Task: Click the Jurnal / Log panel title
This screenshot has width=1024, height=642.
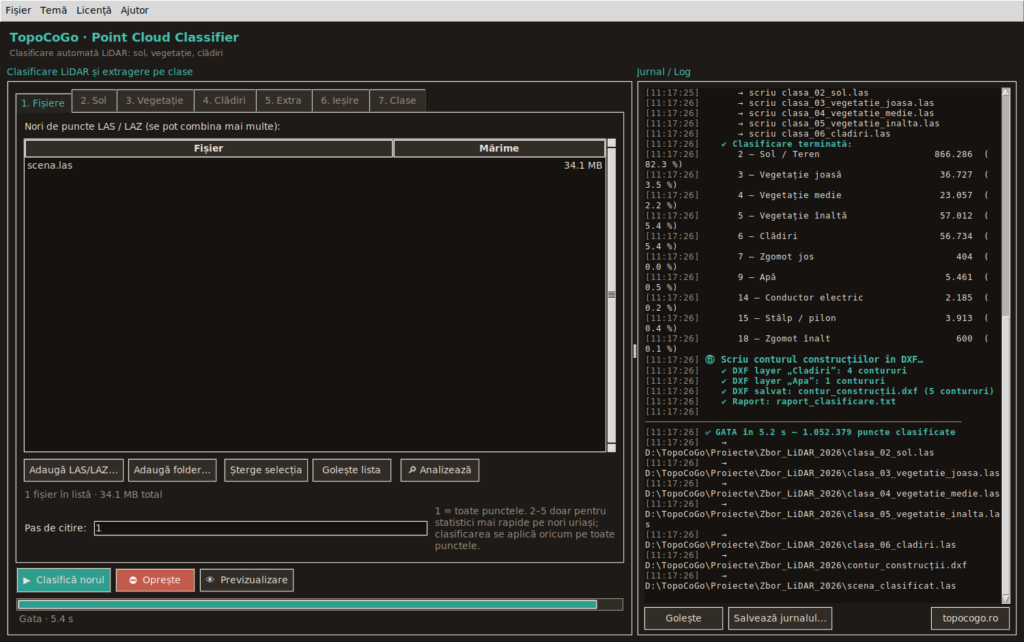Action: click(664, 72)
